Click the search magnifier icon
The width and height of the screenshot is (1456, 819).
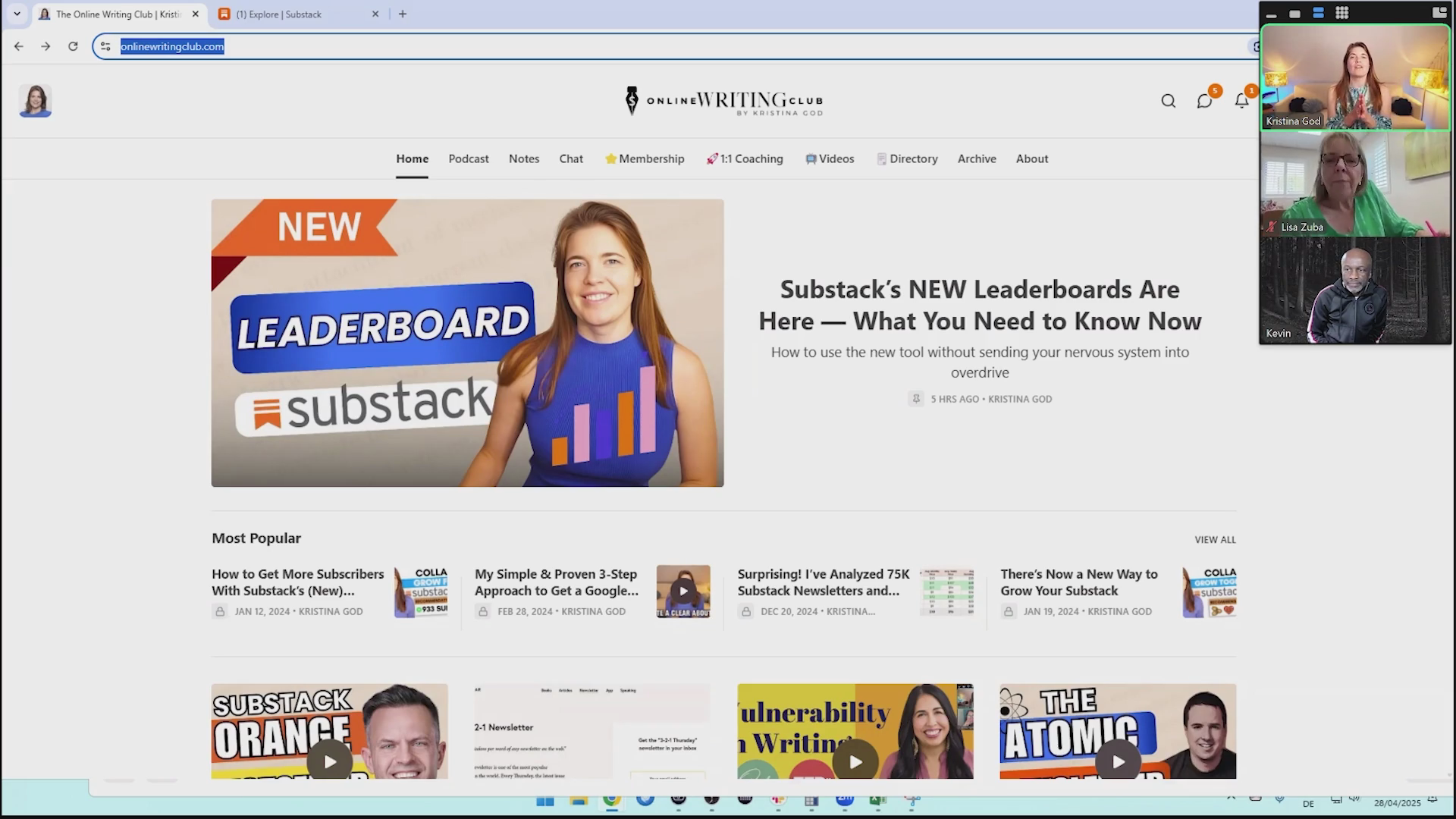pos(1168,101)
